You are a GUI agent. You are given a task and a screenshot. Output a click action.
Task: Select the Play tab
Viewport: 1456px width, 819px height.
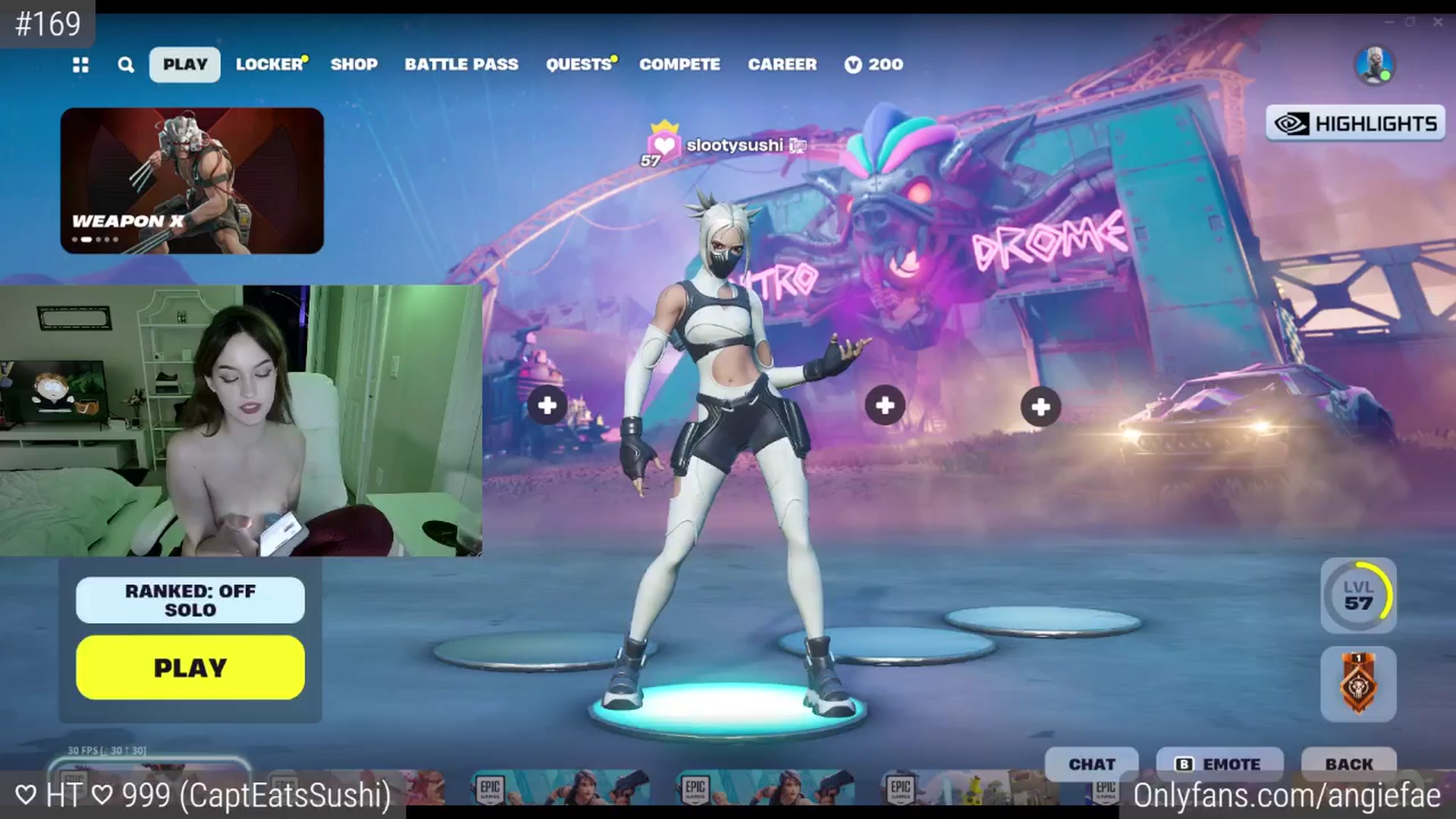tap(185, 64)
